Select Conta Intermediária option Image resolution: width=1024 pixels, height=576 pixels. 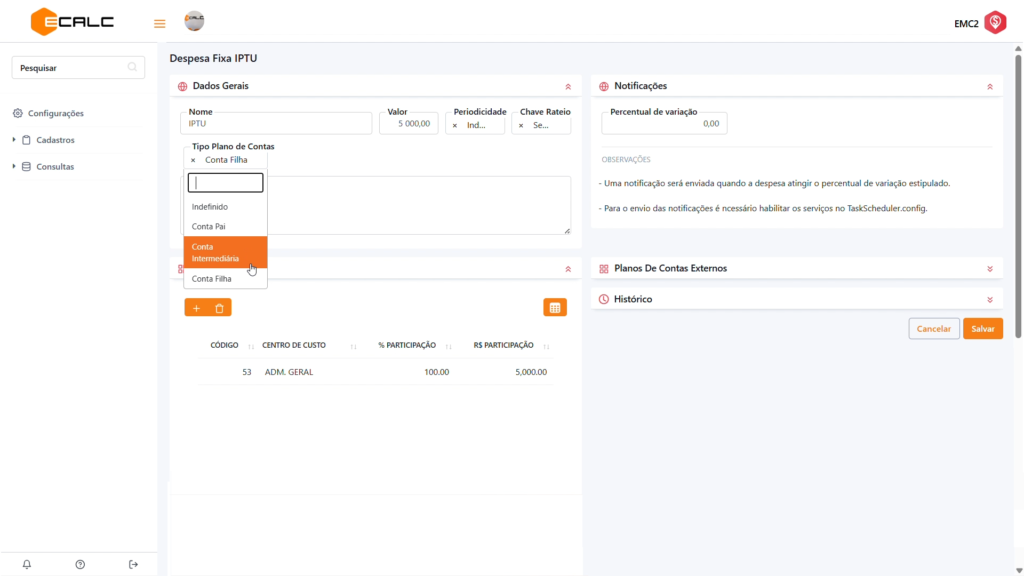click(225, 252)
